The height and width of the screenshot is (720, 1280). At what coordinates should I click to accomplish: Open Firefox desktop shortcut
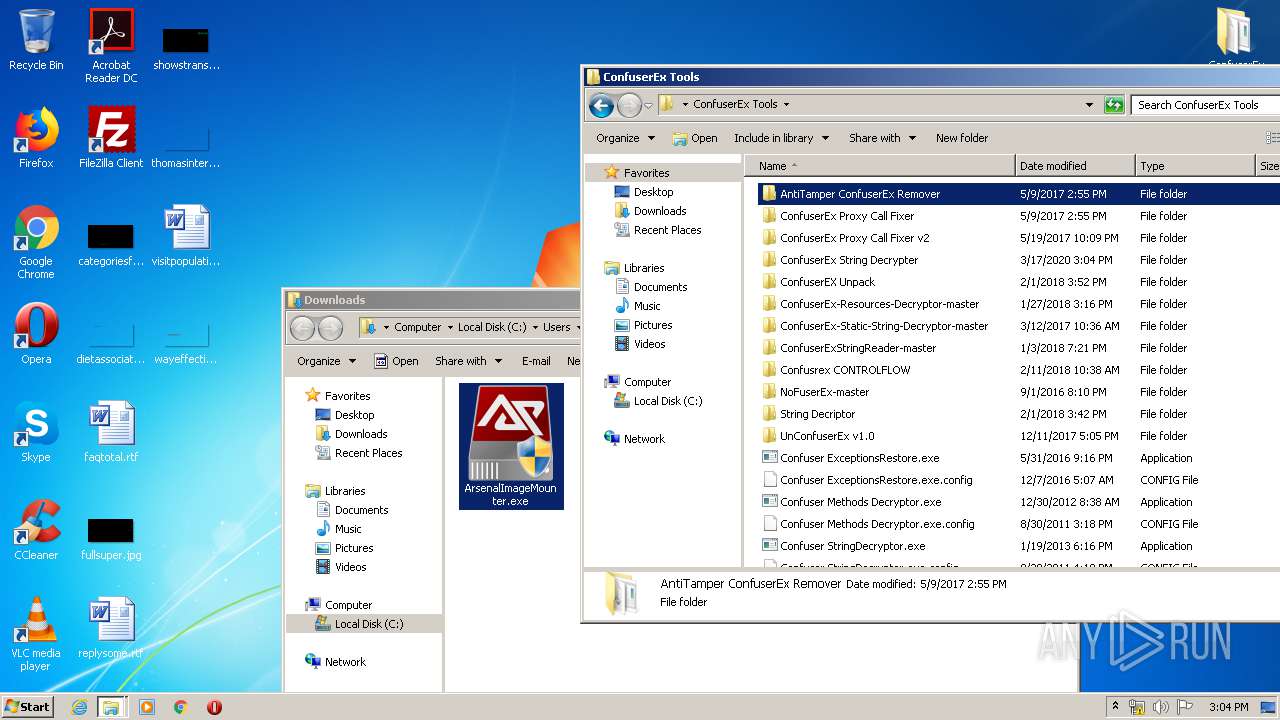36,137
